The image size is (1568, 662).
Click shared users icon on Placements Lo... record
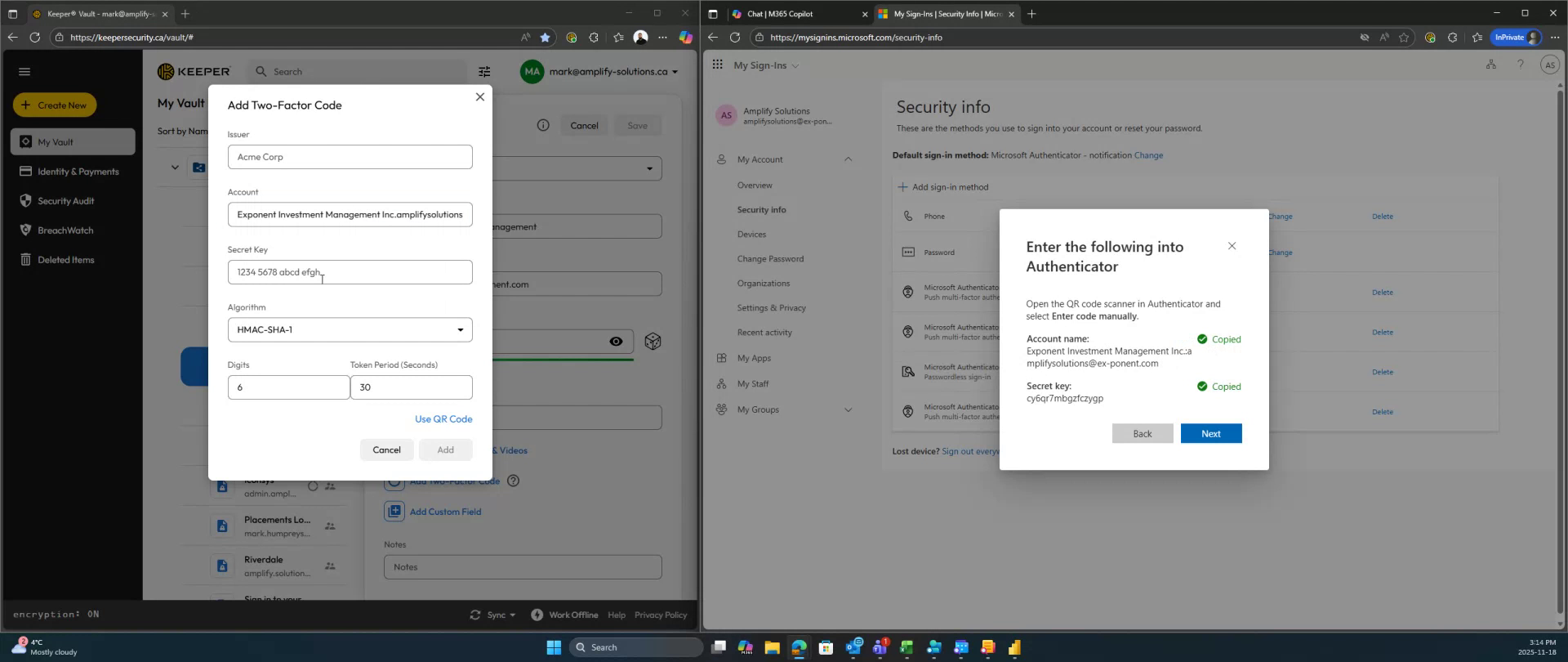[330, 526]
